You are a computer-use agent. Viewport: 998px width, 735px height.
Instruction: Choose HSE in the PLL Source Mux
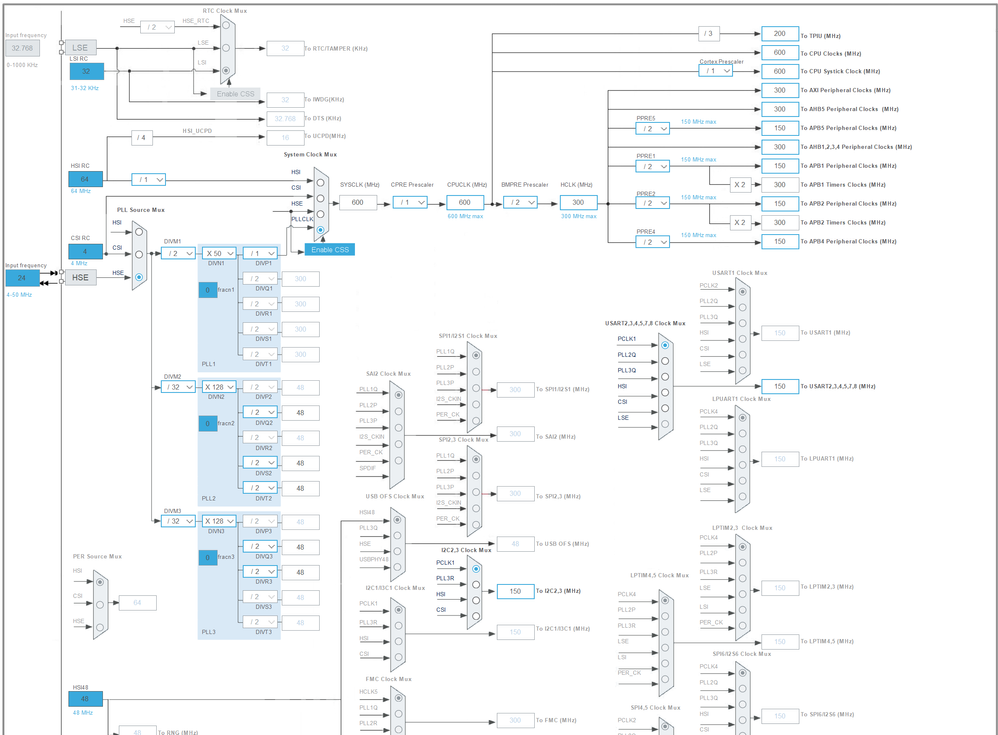(x=139, y=277)
